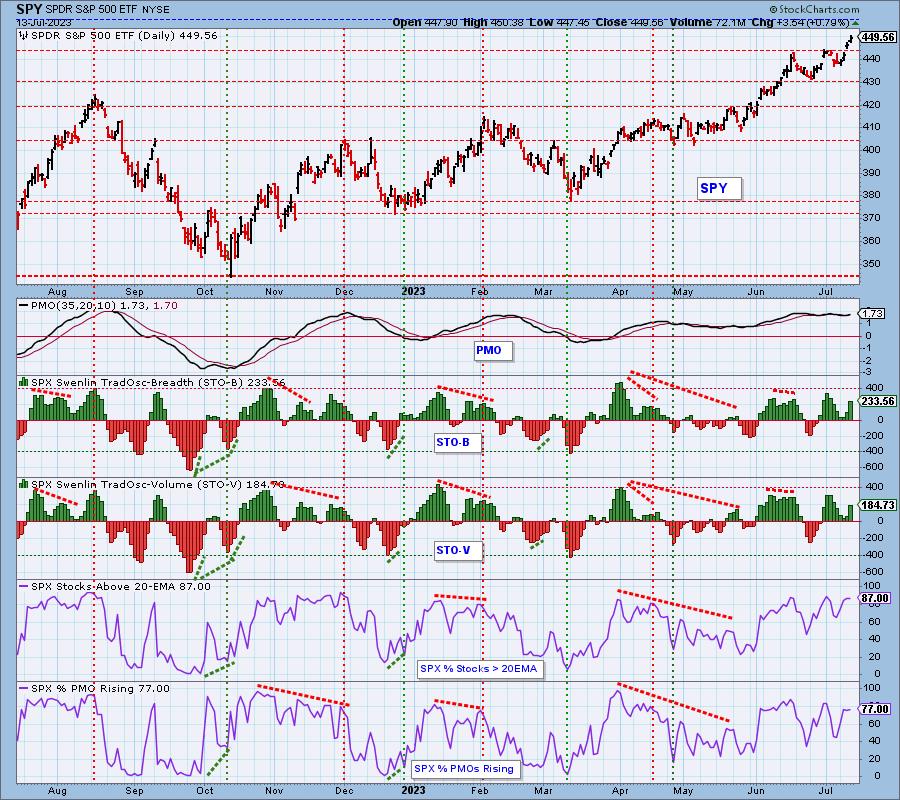Click the green histogram legend icon before STO-V title

tap(24, 484)
